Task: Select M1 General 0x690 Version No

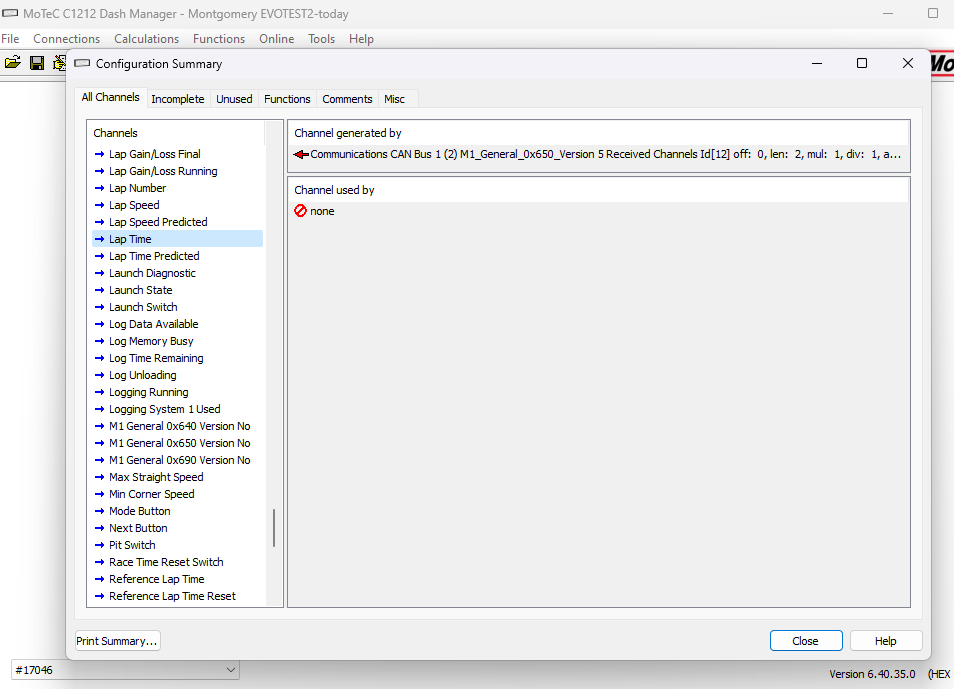Action: point(178,461)
